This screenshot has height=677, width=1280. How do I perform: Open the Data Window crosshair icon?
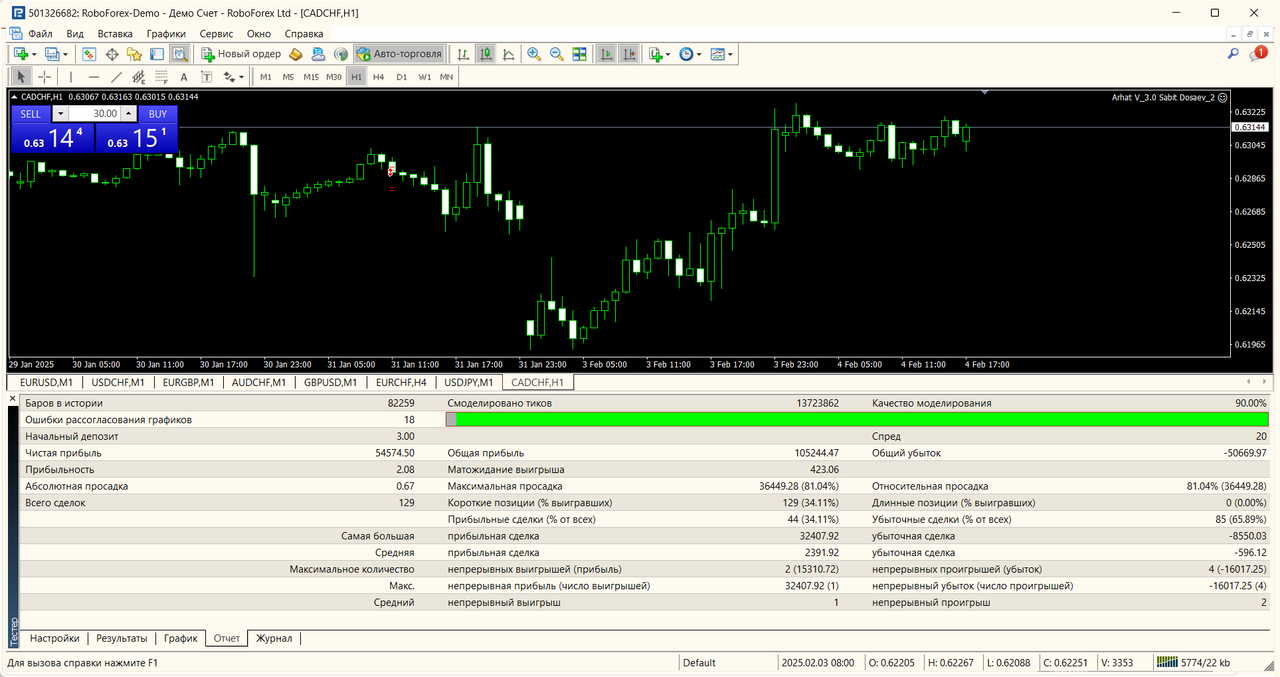[x=112, y=54]
